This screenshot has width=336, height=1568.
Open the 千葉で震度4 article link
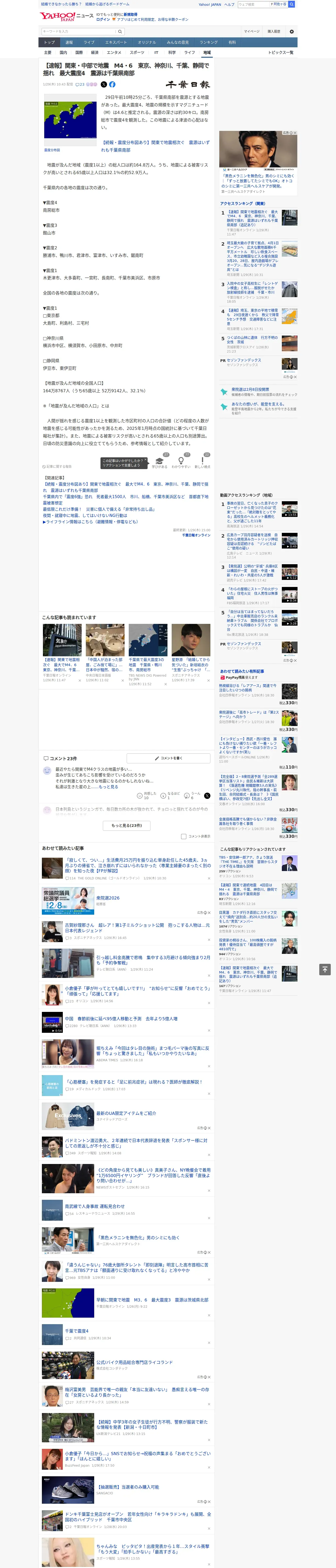click(77, 1331)
